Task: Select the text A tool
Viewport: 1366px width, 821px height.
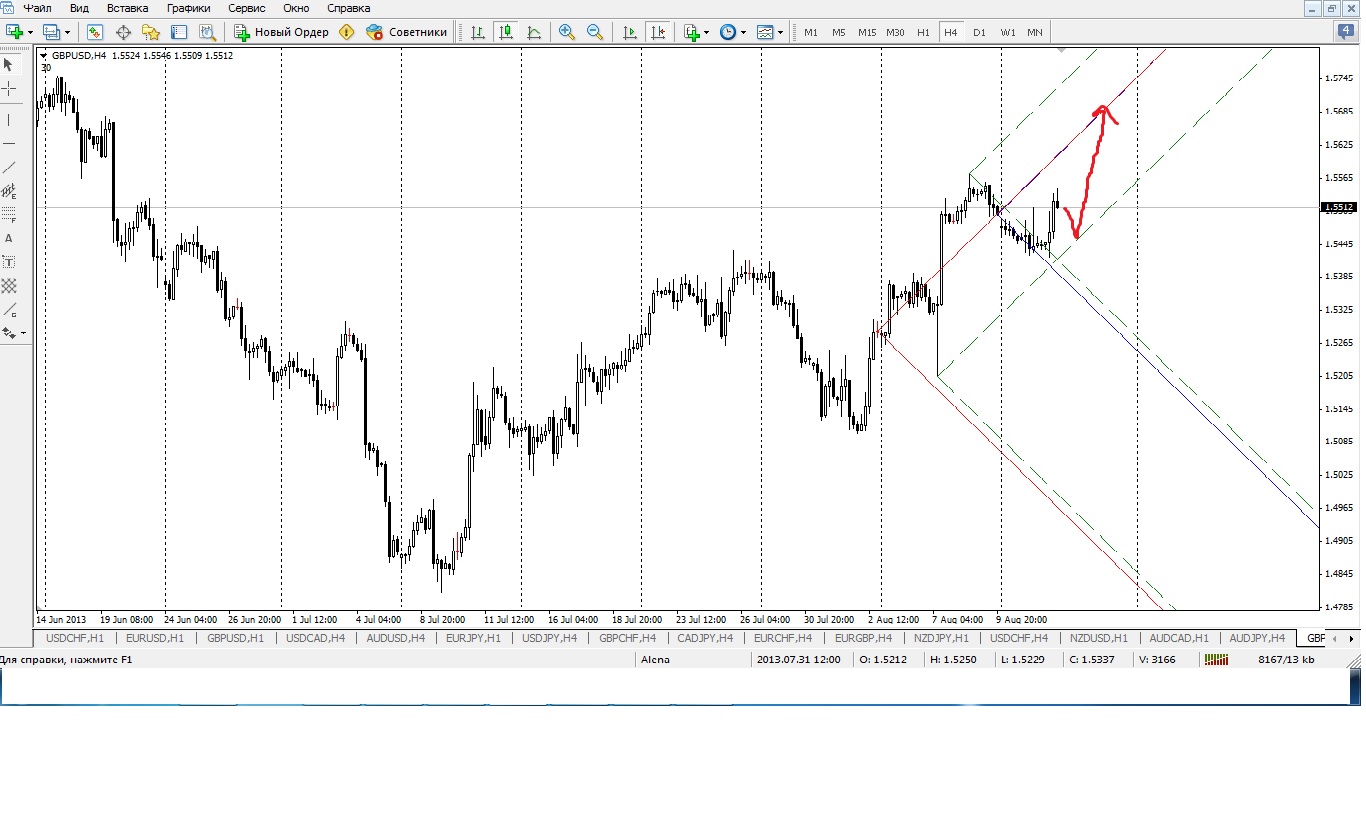Action: [9, 238]
